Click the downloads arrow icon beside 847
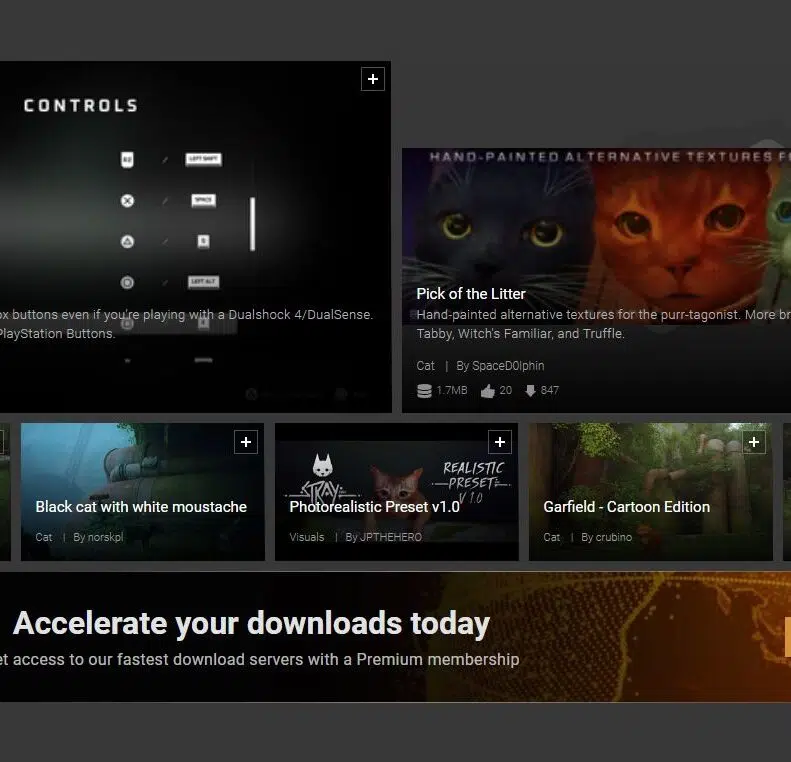Image resolution: width=791 pixels, height=762 pixels. pyautogui.click(x=530, y=391)
